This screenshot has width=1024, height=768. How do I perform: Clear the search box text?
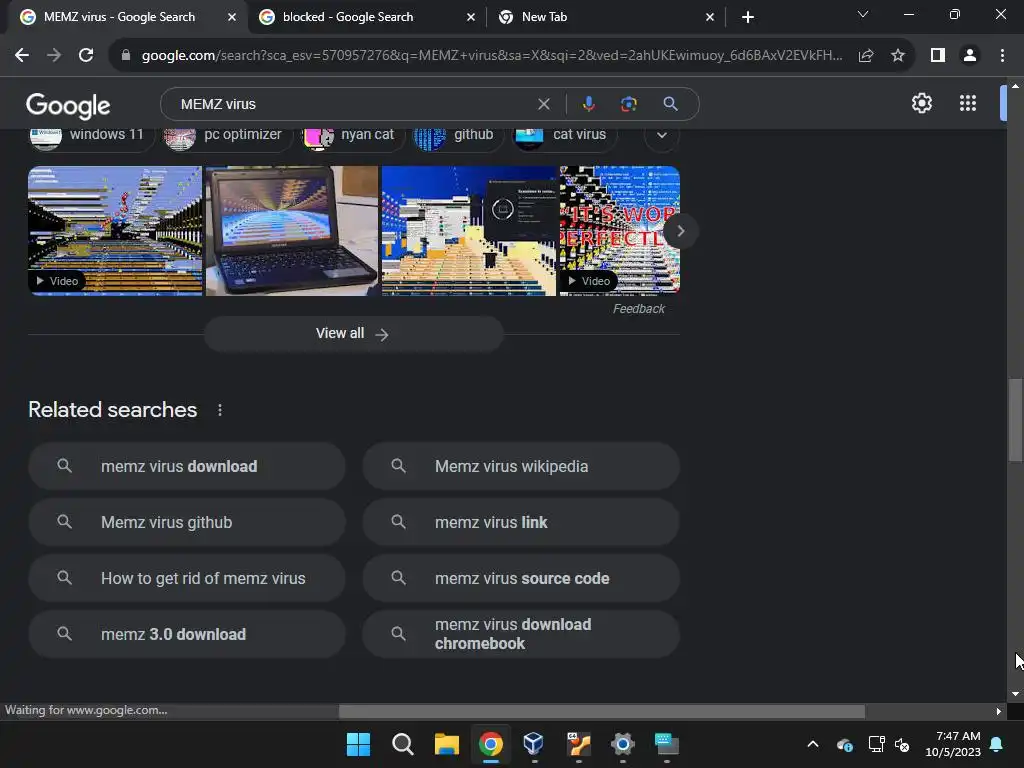(x=543, y=104)
